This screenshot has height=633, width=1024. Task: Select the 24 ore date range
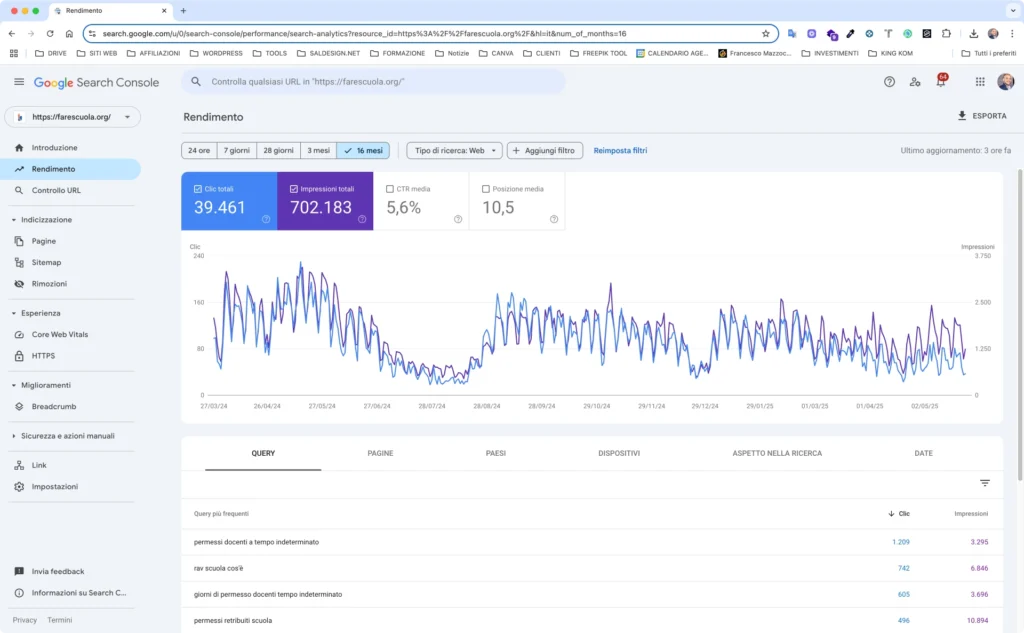click(199, 150)
